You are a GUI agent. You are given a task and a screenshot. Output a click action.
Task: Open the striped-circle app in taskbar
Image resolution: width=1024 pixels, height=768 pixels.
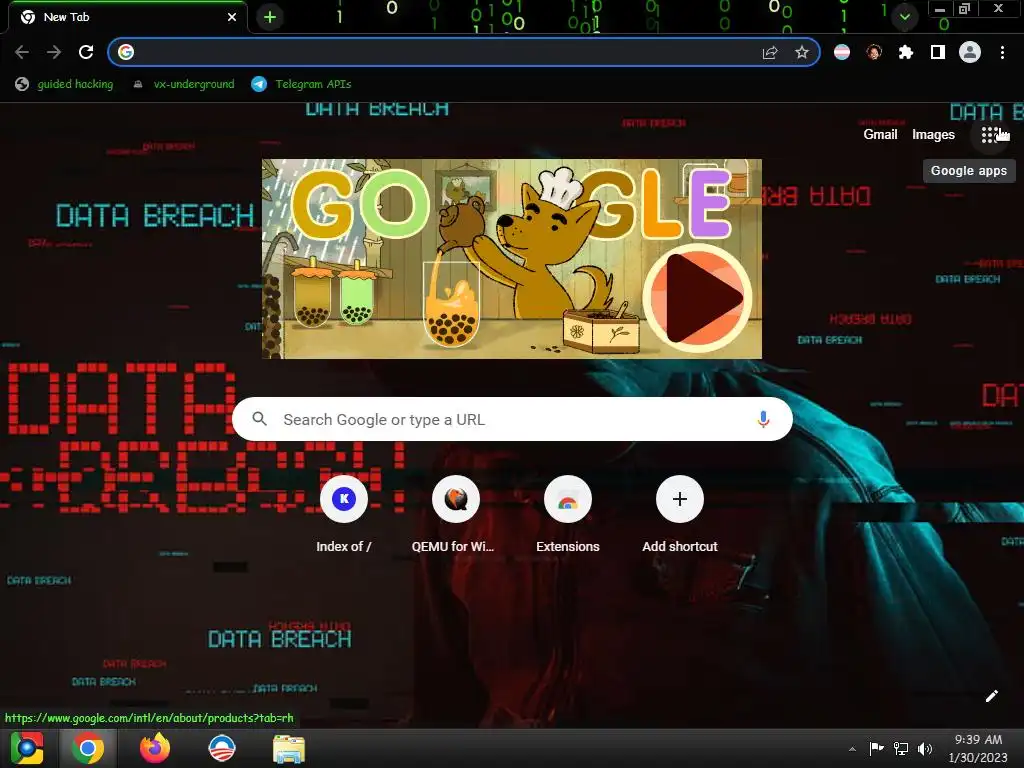pos(221,748)
